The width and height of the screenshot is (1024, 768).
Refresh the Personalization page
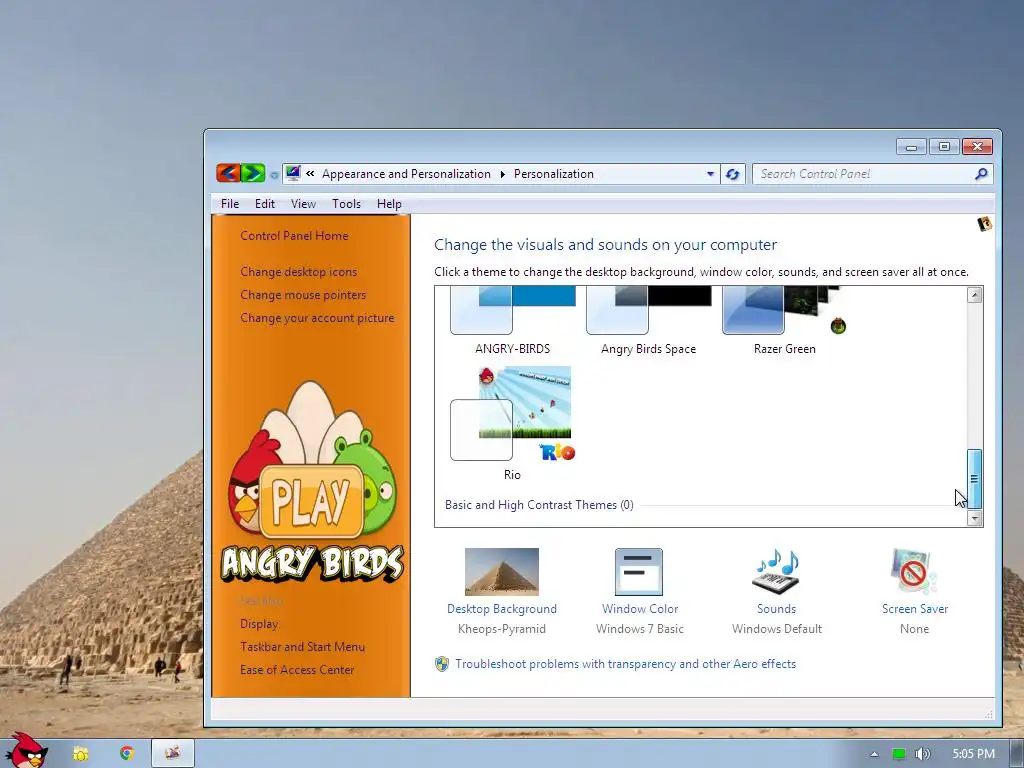coord(732,174)
